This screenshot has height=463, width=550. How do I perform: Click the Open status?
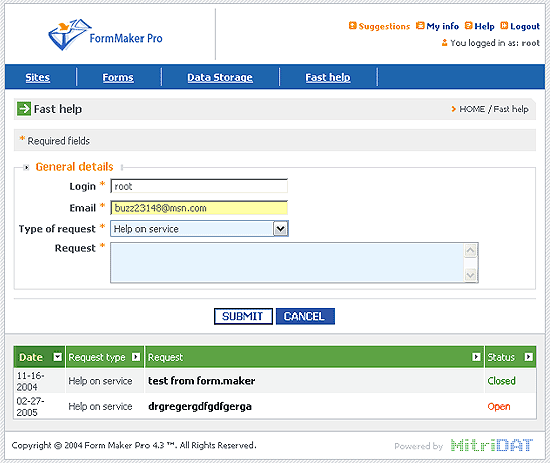point(499,406)
